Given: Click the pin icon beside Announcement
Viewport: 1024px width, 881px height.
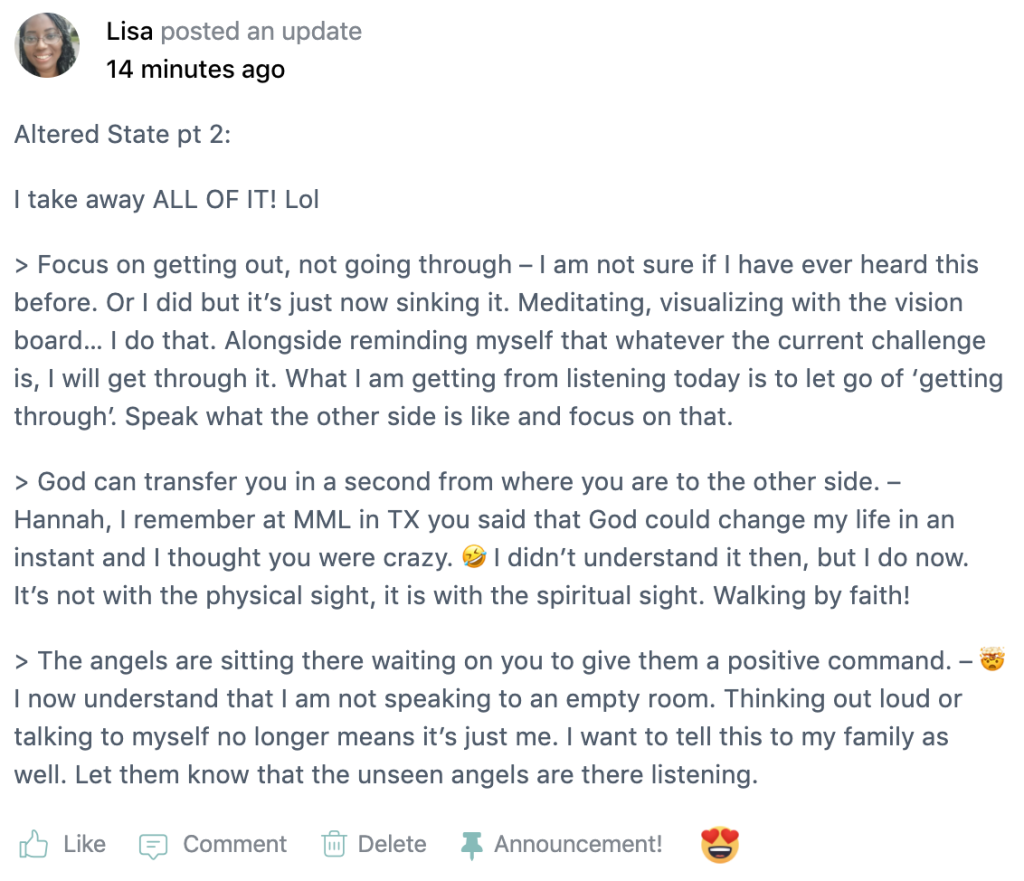Looking at the screenshot, I should (470, 845).
